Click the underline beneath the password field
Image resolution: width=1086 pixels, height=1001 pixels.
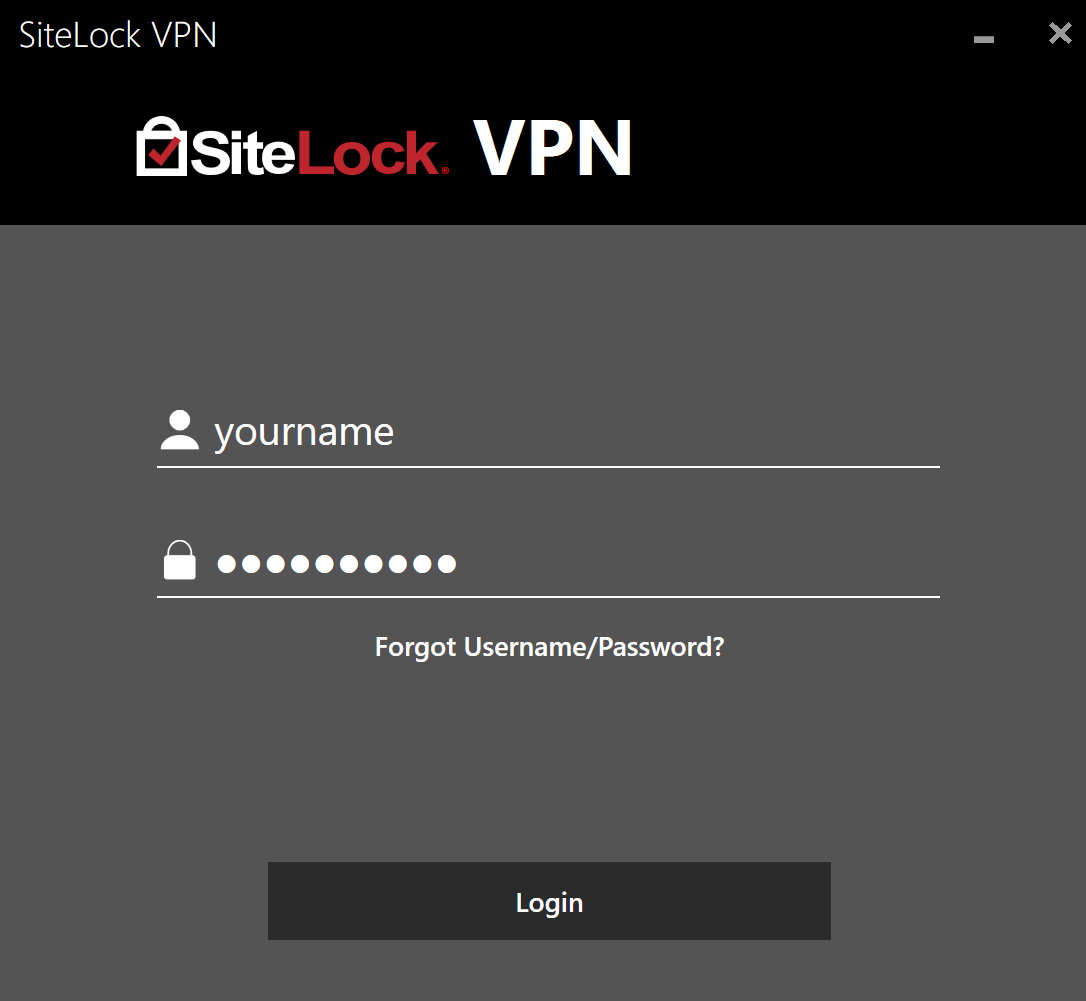point(549,596)
